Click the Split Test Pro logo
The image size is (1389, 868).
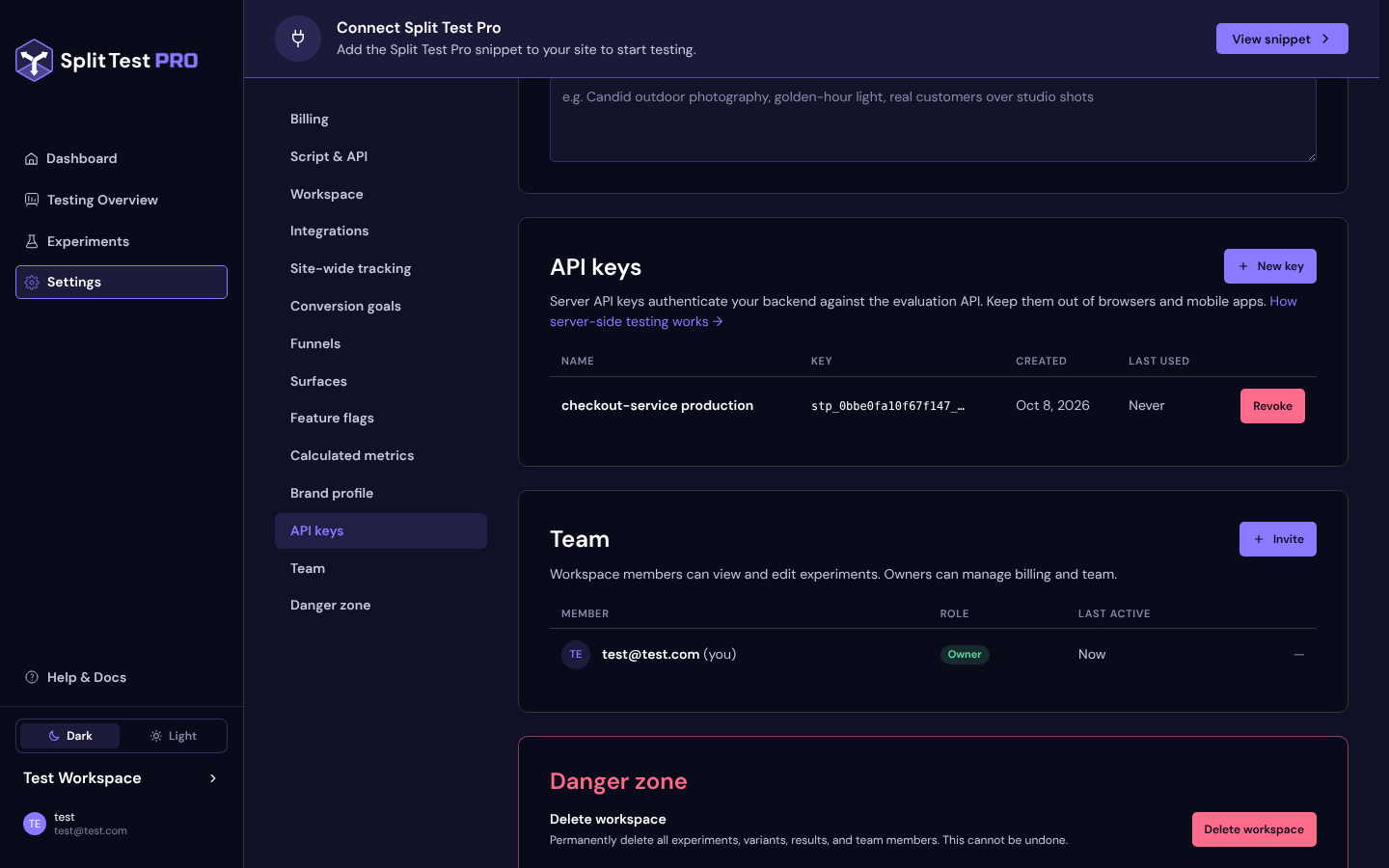[x=106, y=60]
